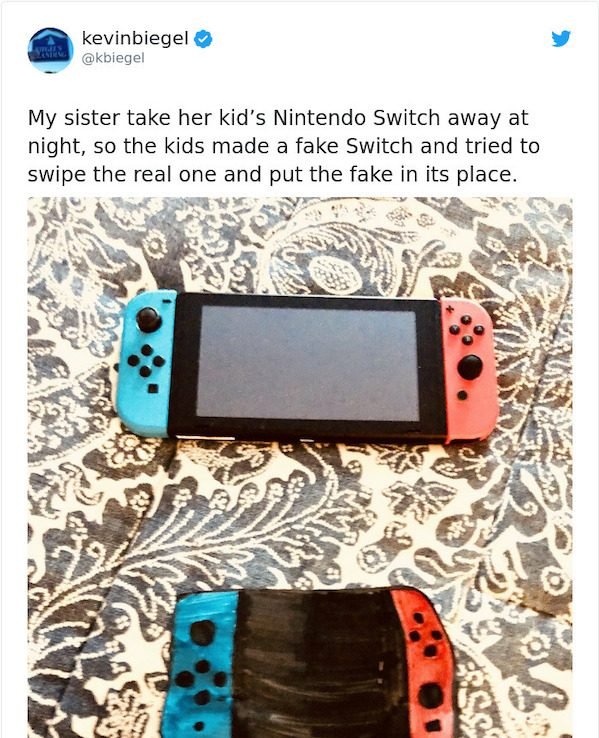This screenshot has height=738, width=599.
Task: Click the real Switch's gray screen
Action: [x=307, y=362]
